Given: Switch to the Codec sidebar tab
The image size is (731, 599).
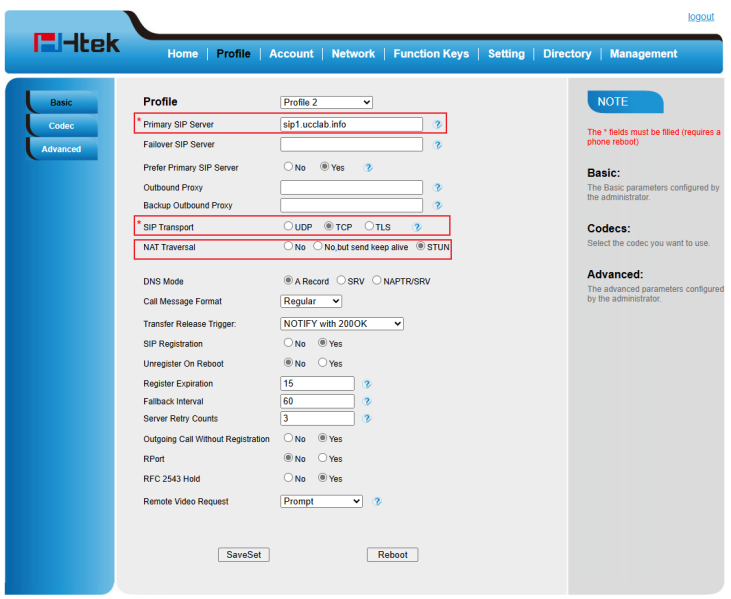Looking at the screenshot, I should (61, 126).
